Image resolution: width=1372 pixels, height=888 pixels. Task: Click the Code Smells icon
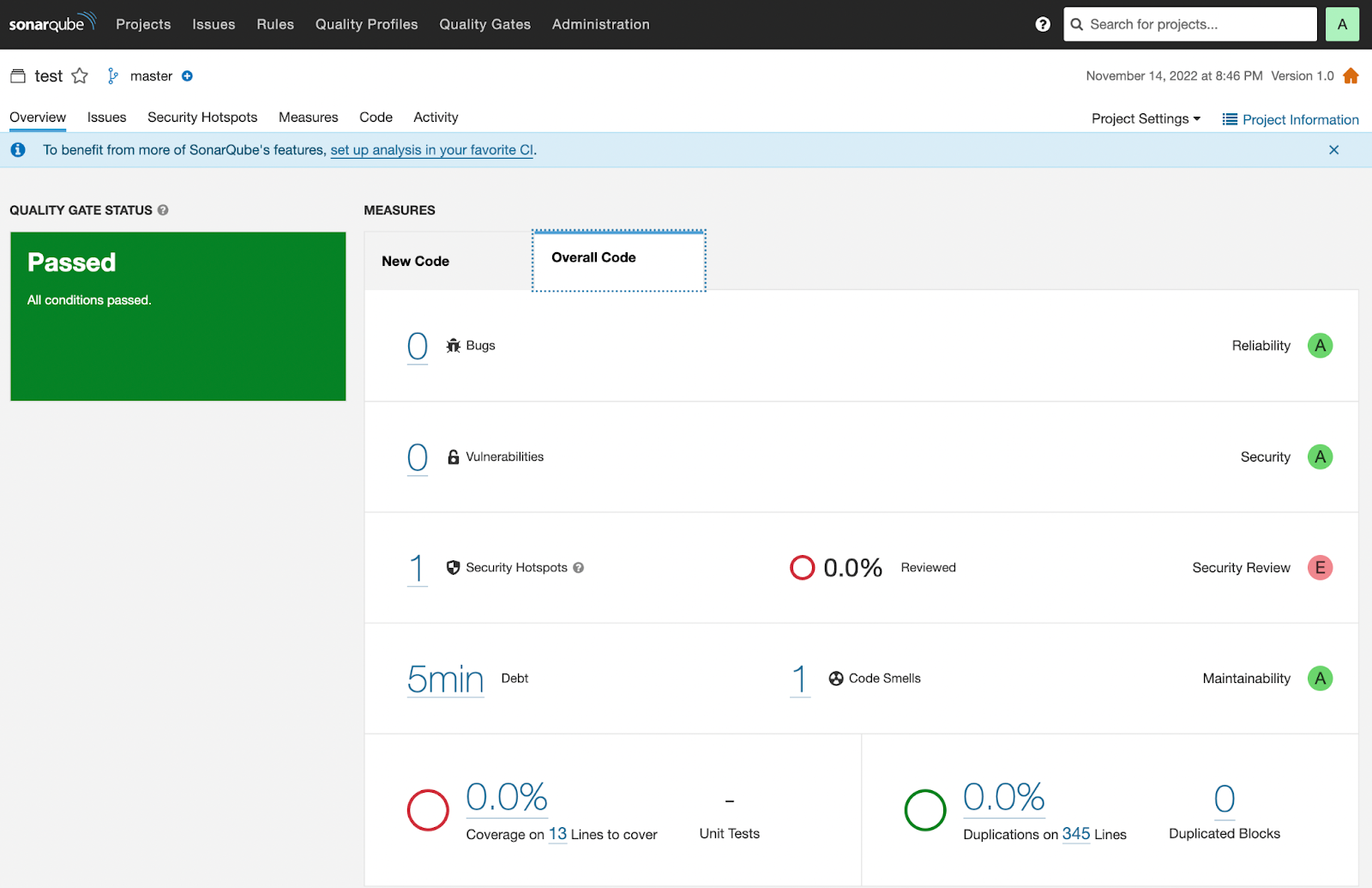(x=835, y=678)
